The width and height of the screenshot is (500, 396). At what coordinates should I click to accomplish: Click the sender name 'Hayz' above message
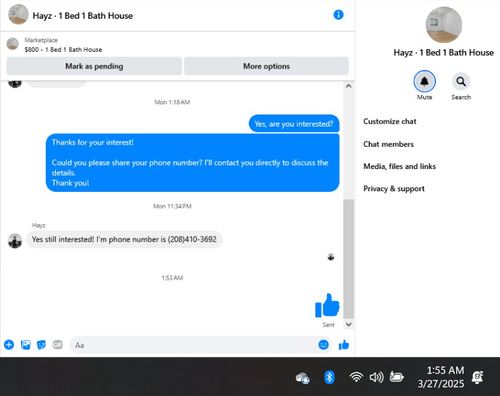39,225
